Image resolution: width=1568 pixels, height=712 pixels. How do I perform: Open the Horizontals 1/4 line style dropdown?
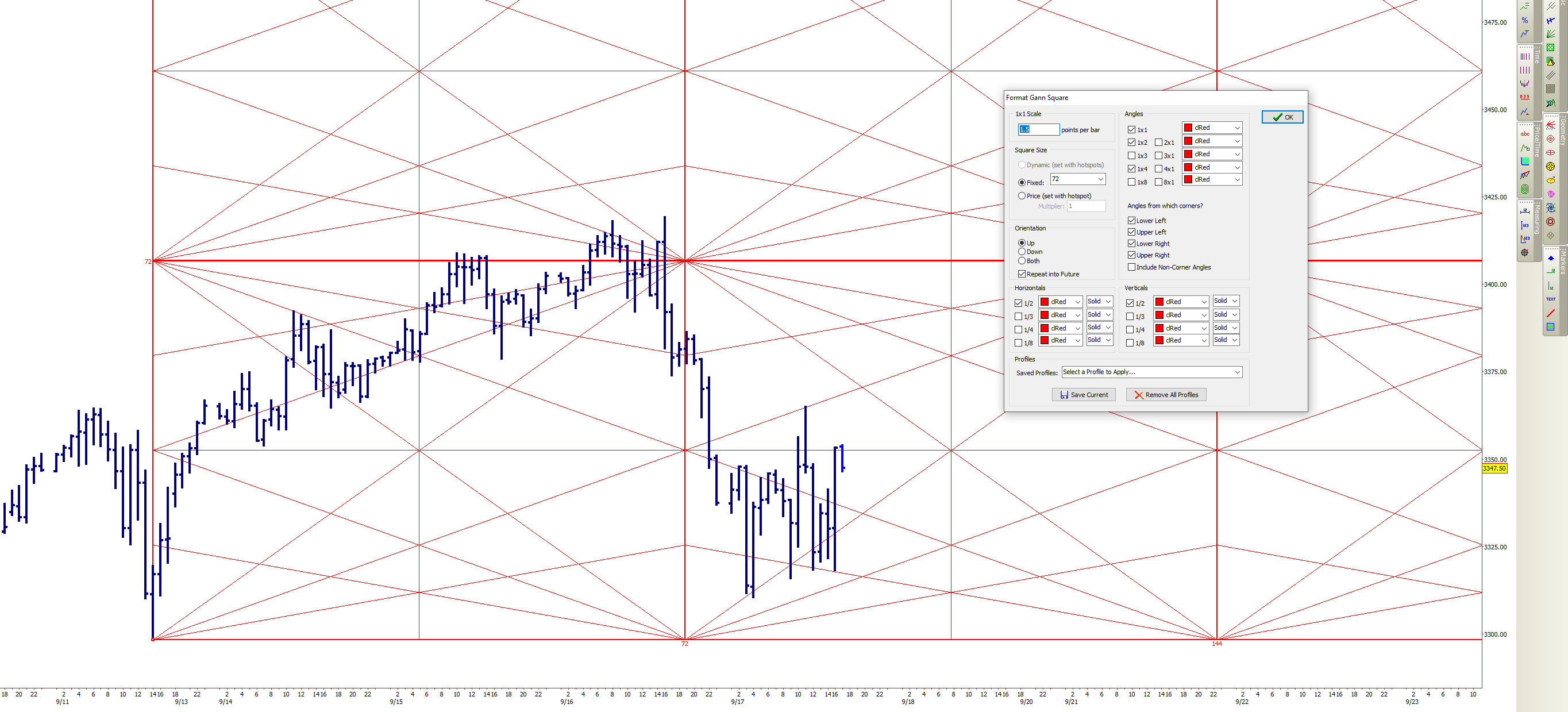tap(1100, 328)
